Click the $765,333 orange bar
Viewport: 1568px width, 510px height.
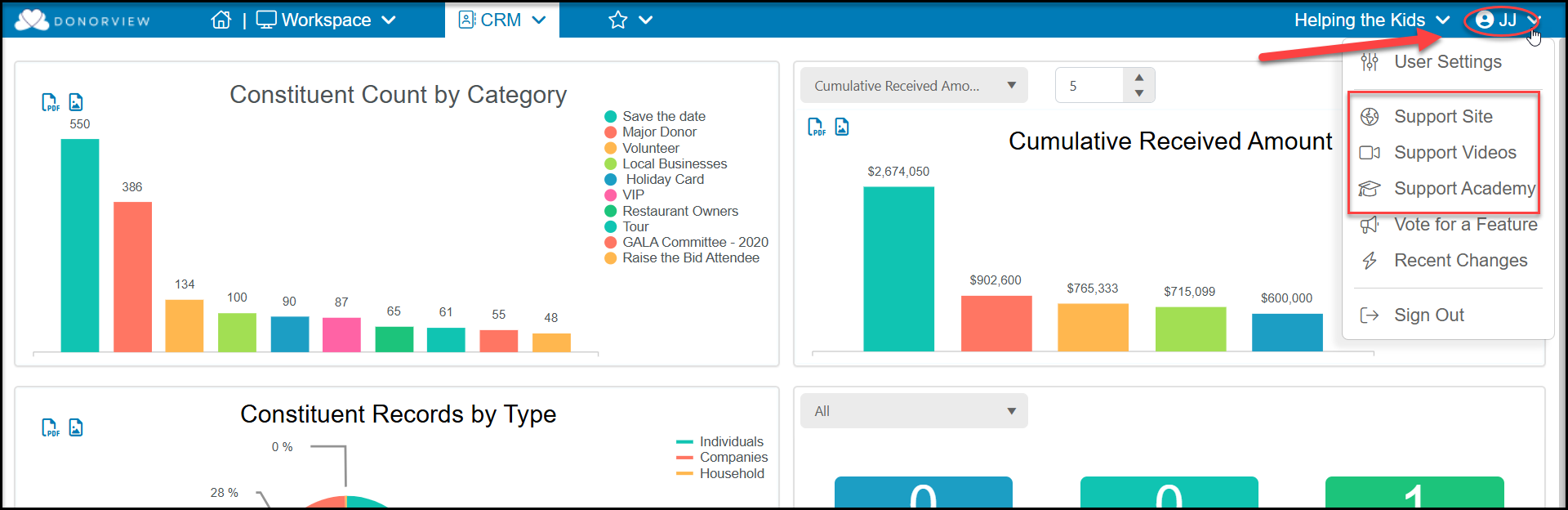tap(1093, 328)
